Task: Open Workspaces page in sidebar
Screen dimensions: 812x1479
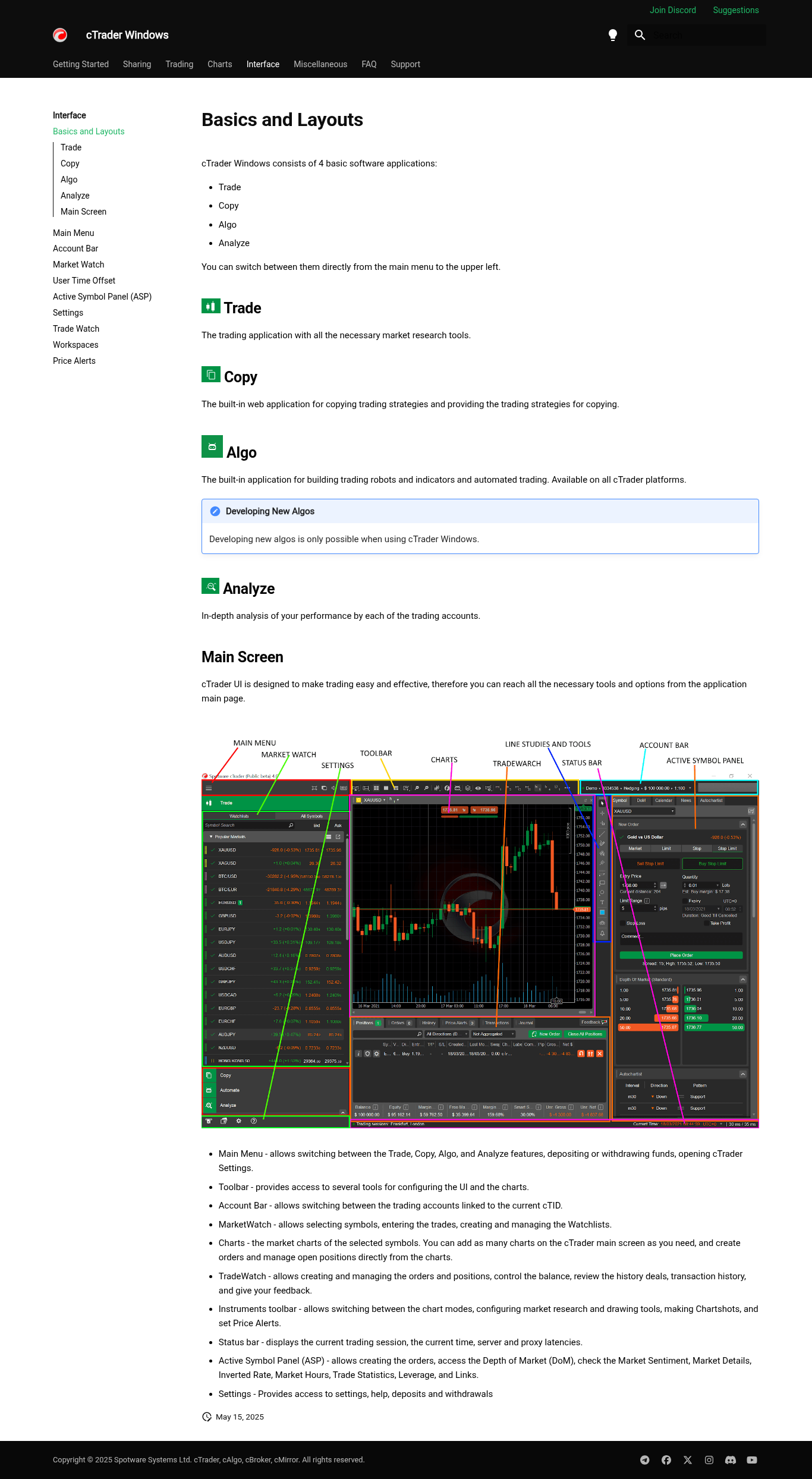Action: tap(75, 345)
